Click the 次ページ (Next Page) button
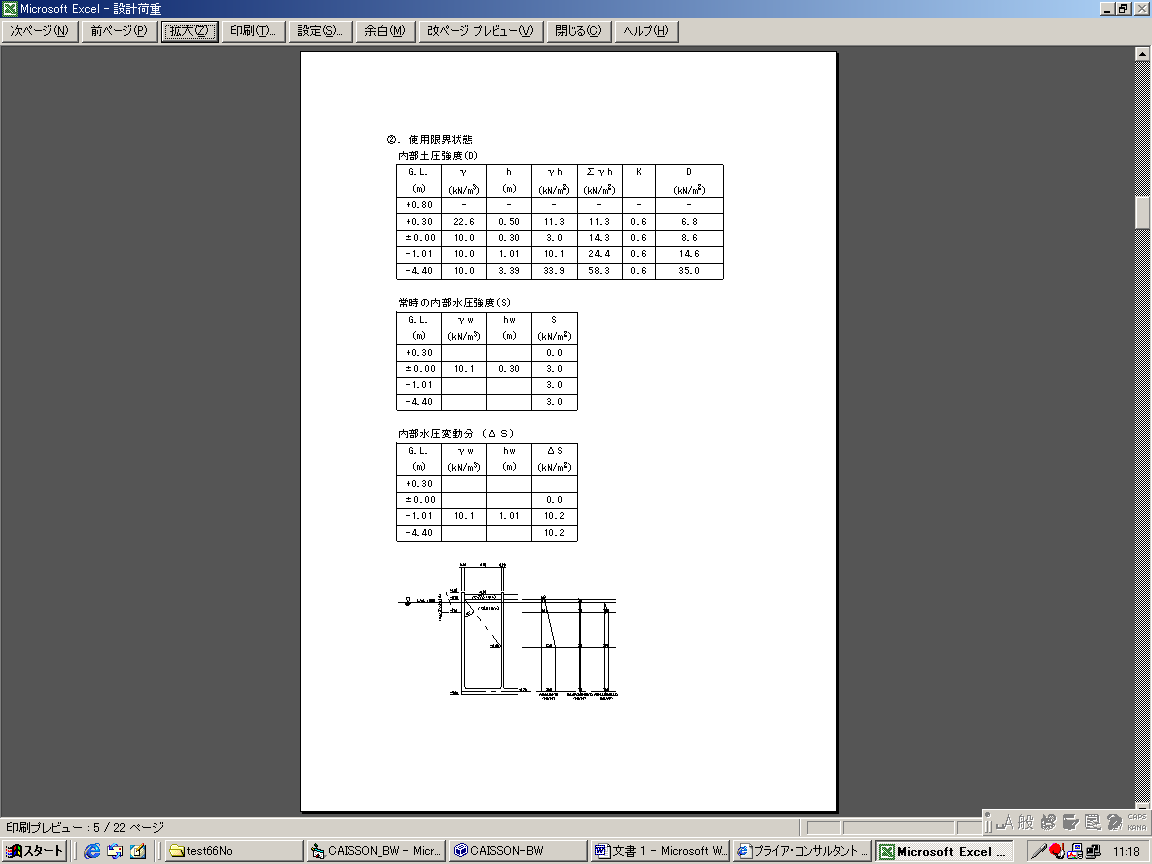 point(40,31)
